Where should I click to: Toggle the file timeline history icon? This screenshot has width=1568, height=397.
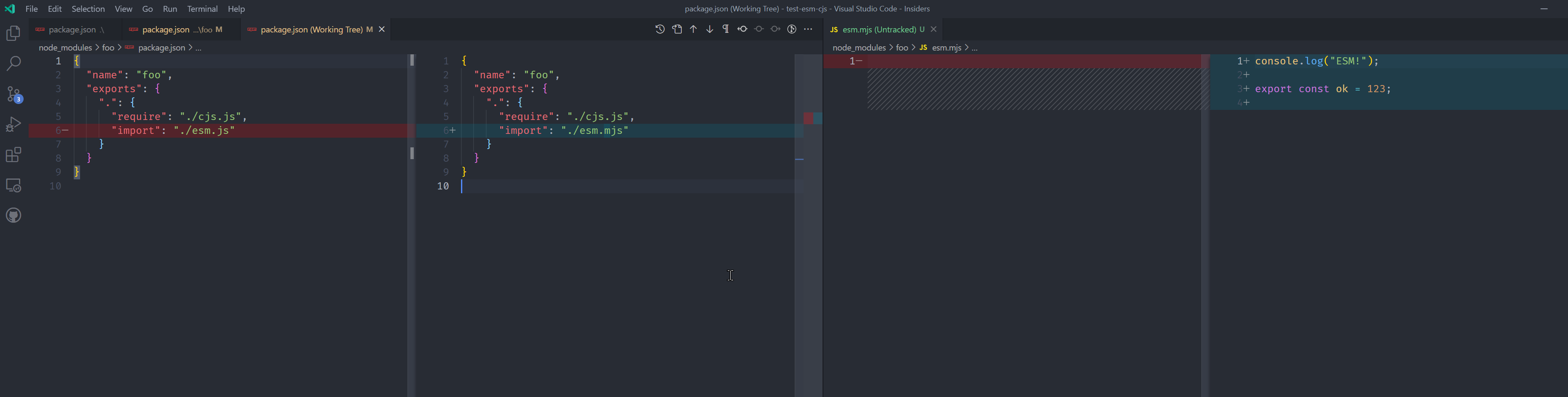coord(659,29)
